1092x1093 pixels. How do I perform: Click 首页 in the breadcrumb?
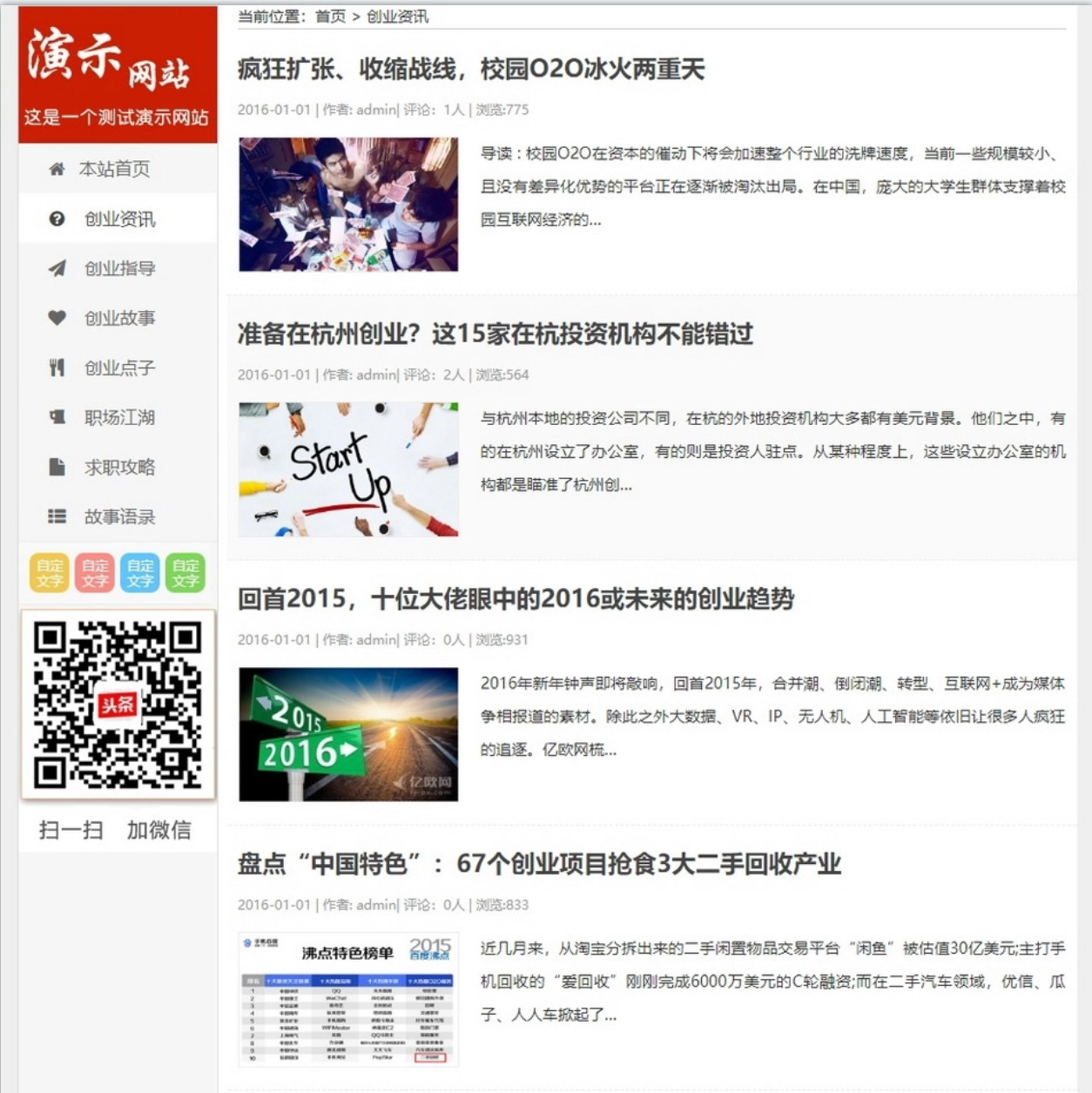coord(330,17)
